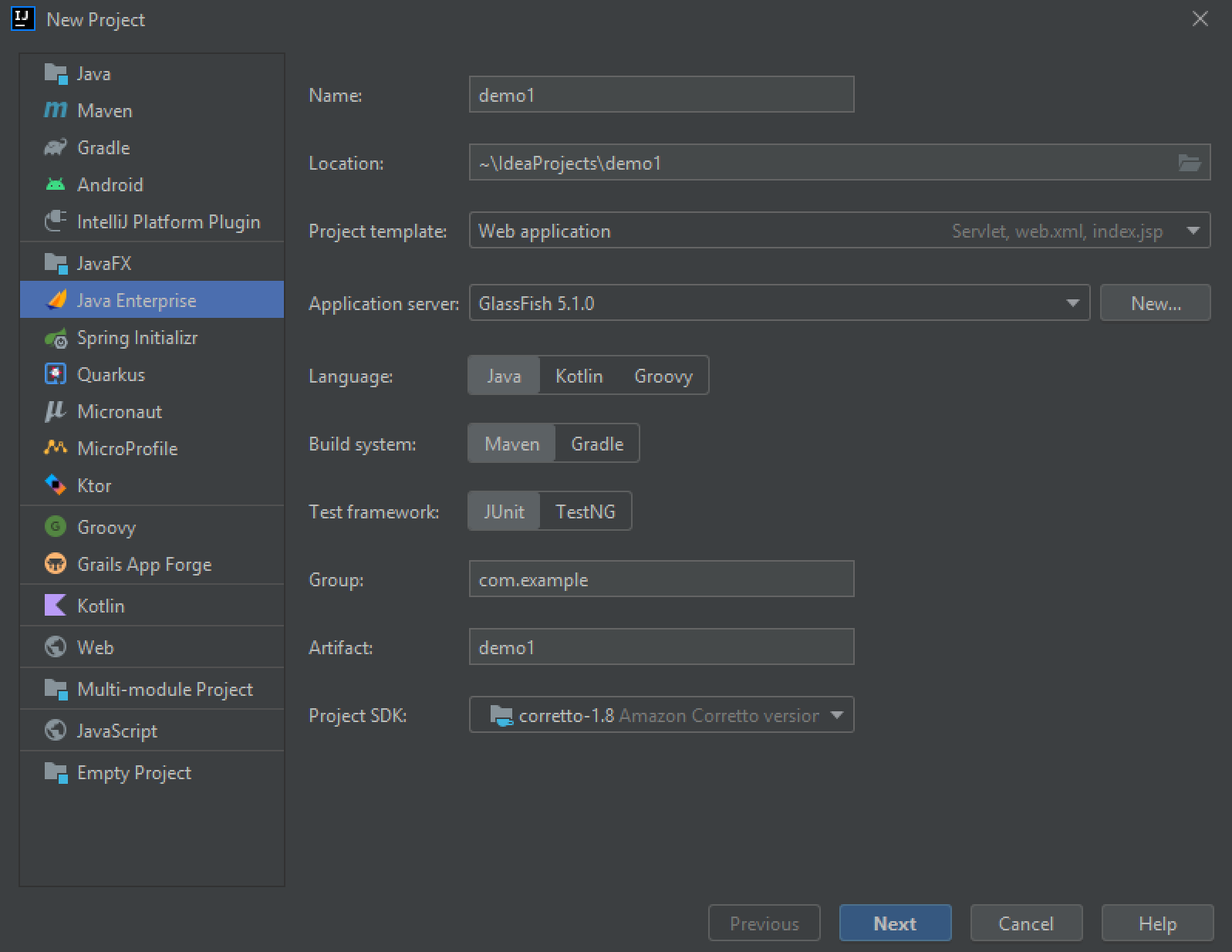This screenshot has height=952, width=1232.
Task: Set language to Groovy
Action: coord(663,376)
